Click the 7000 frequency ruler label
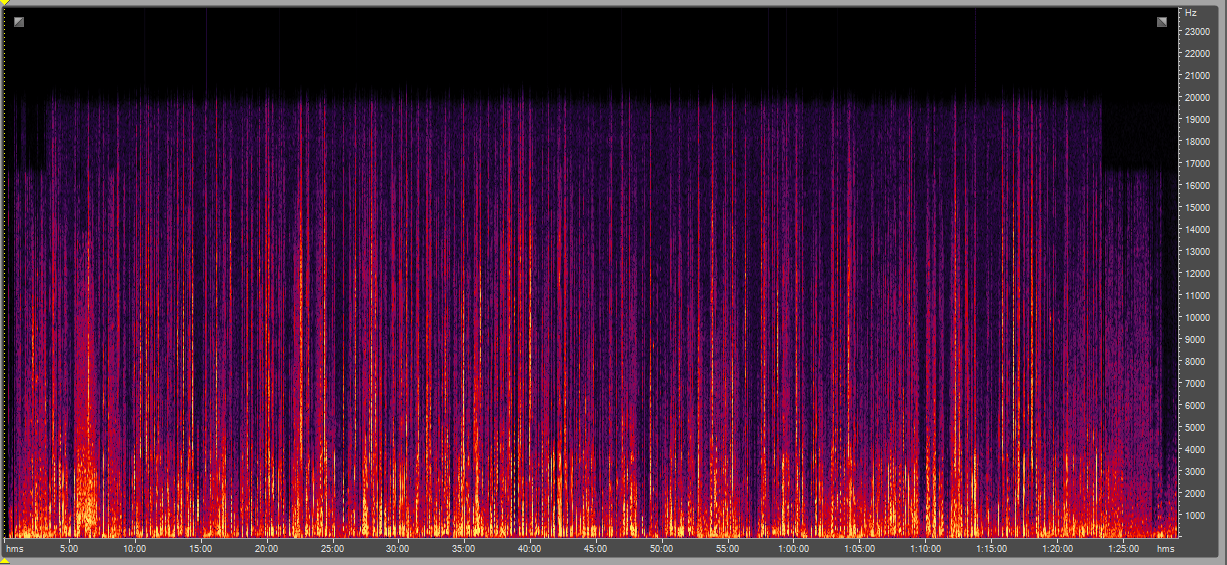Image resolution: width=1227 pixels, height=565 pixels. point(1195,384)
